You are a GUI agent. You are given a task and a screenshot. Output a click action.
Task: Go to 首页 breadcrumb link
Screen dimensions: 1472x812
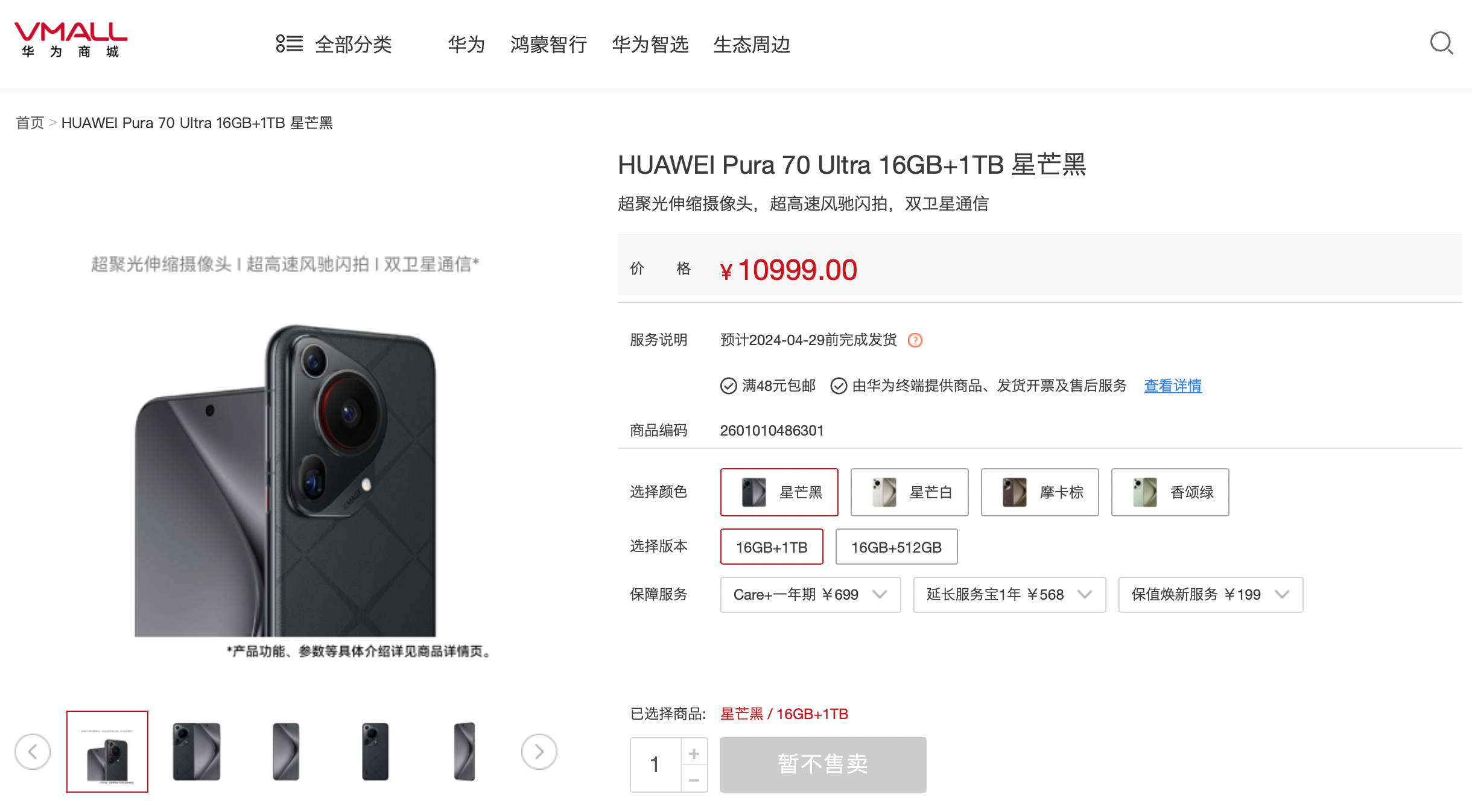coord(30,123)
